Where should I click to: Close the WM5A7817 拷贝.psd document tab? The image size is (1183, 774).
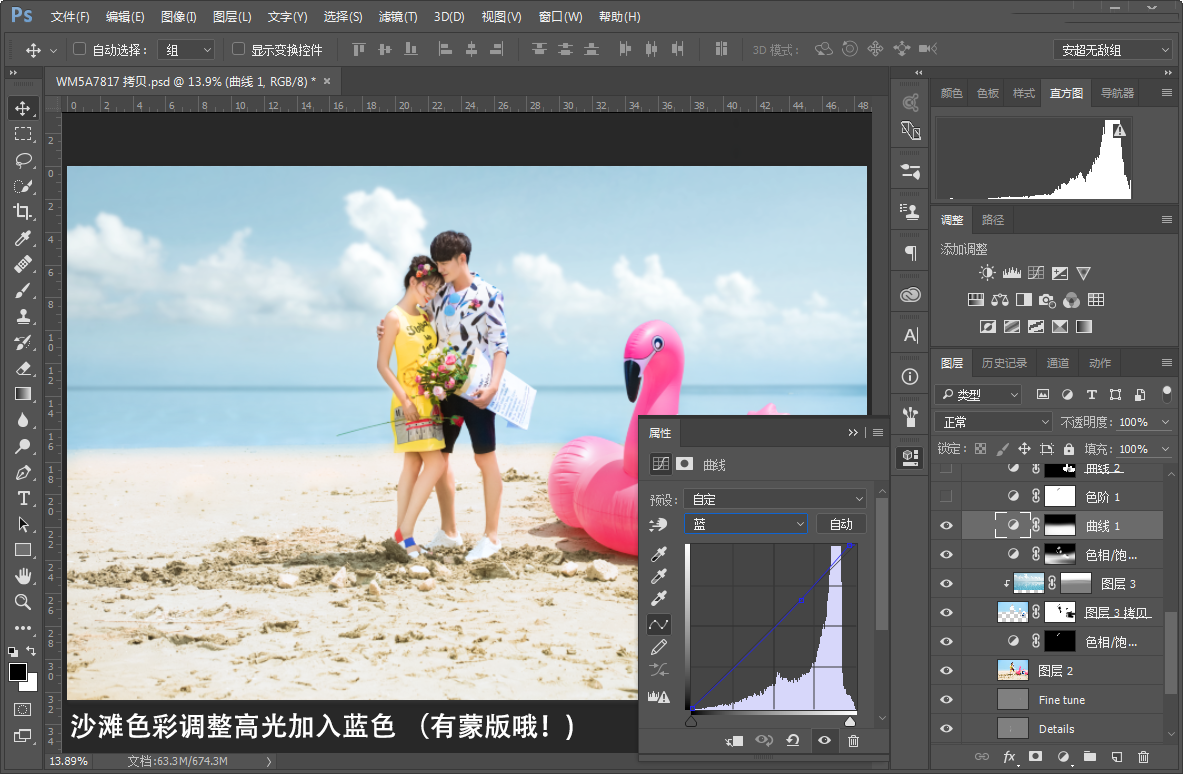tap(327, 81)
